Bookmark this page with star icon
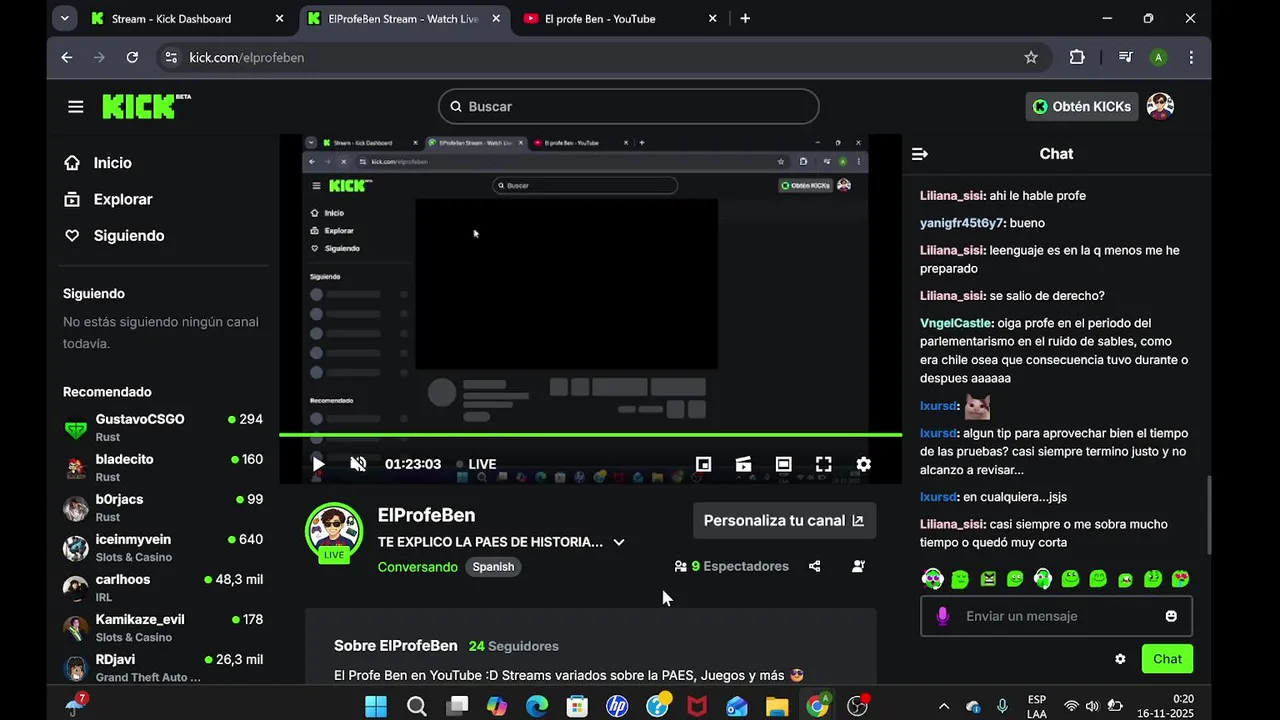This screenshot has width=1280, height=720. (1031, 57)
